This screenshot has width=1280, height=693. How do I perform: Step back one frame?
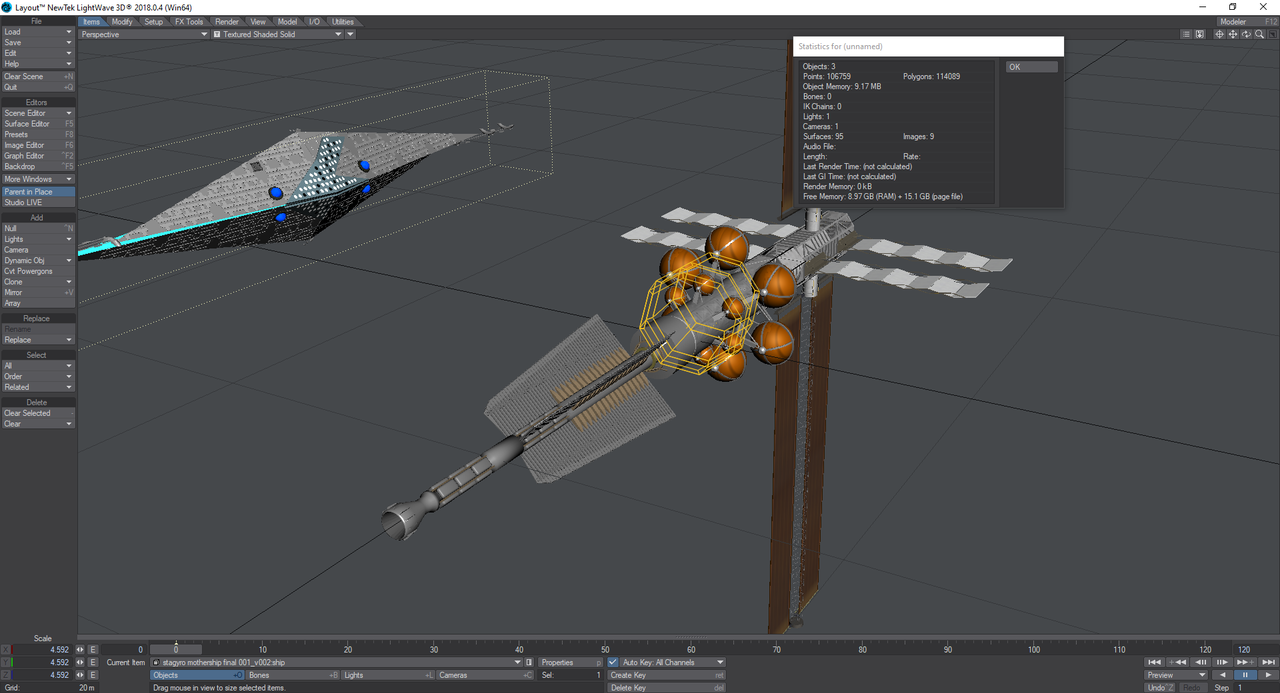(x=1200, y=662)
